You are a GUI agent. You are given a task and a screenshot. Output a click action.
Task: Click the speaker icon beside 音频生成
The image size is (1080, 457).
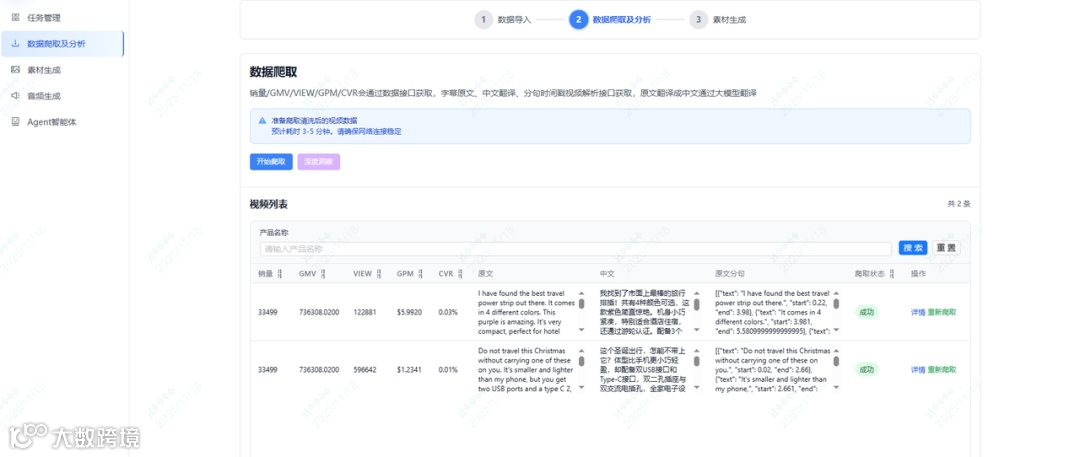[x=15, y=96]
